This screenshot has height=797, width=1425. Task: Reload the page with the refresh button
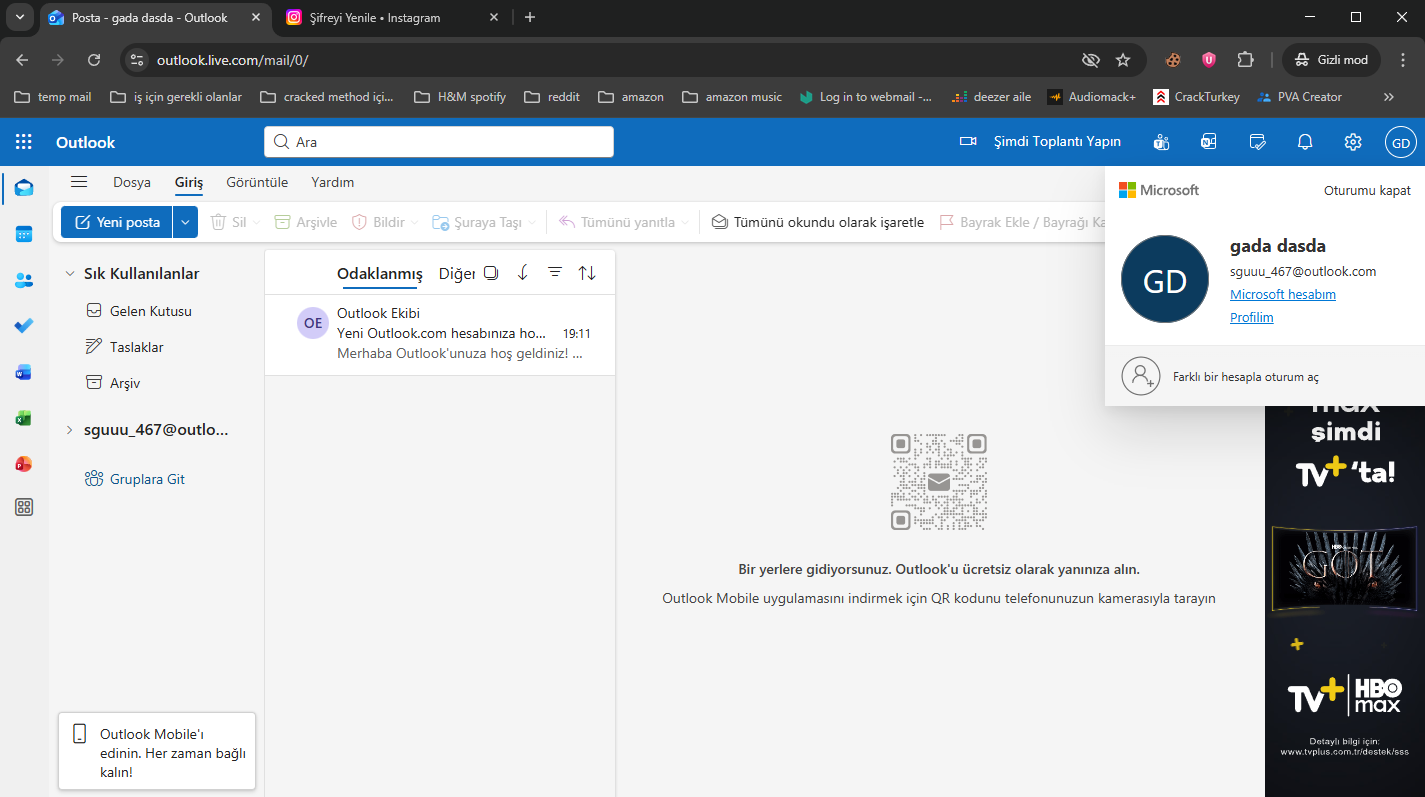pos(94,60)
